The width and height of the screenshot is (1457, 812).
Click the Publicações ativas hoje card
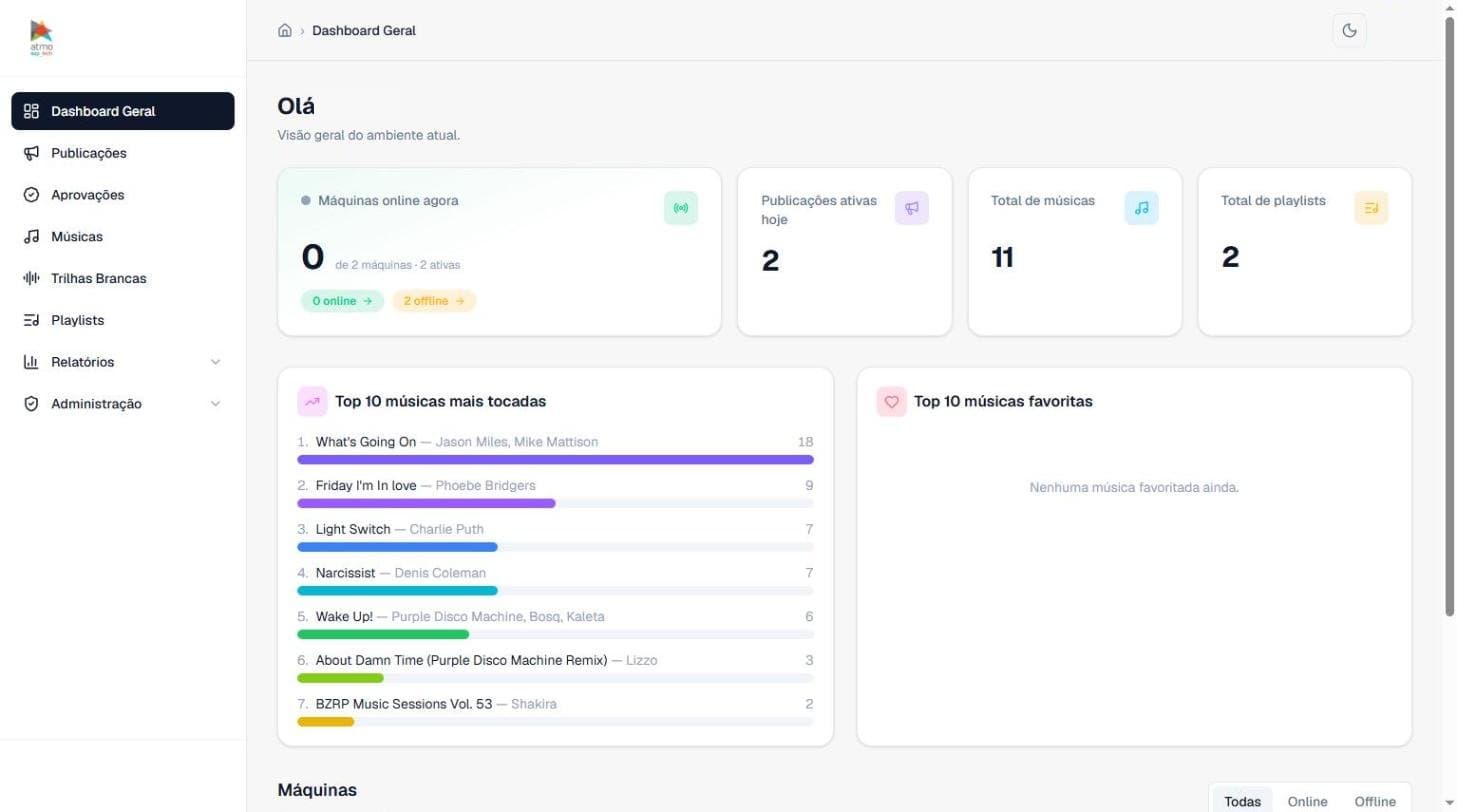pyautogui.click(x=844, y=251)
